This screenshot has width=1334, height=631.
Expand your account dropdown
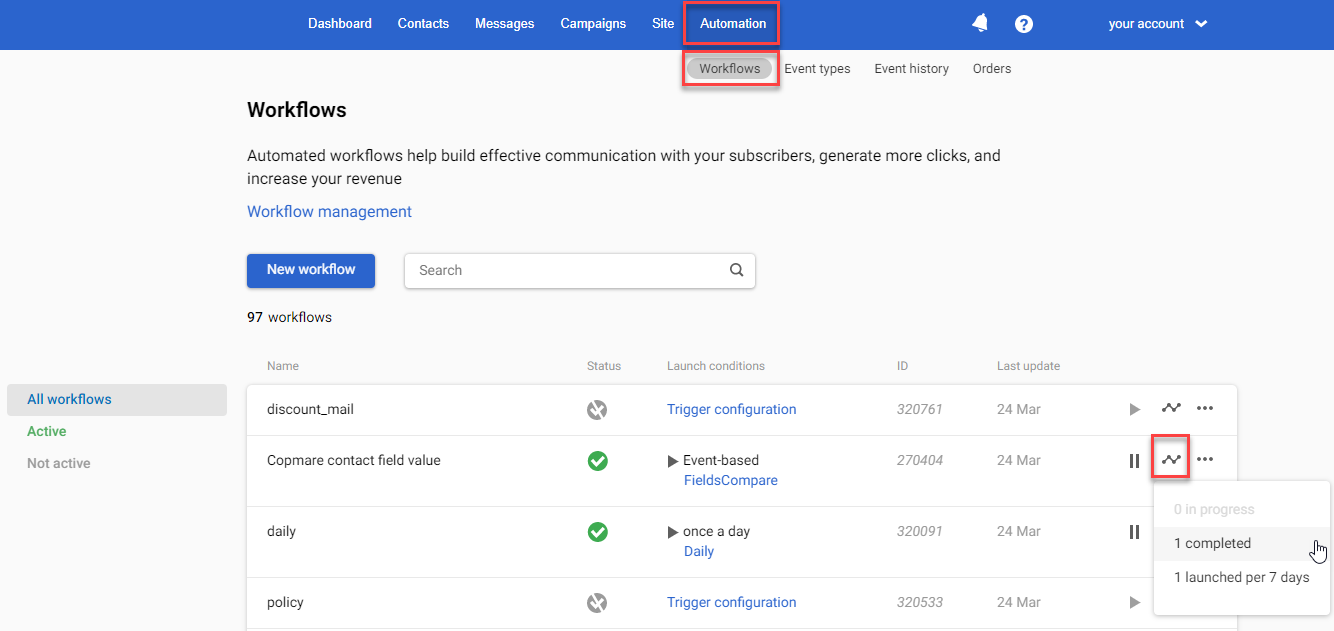coord(1158,24)
